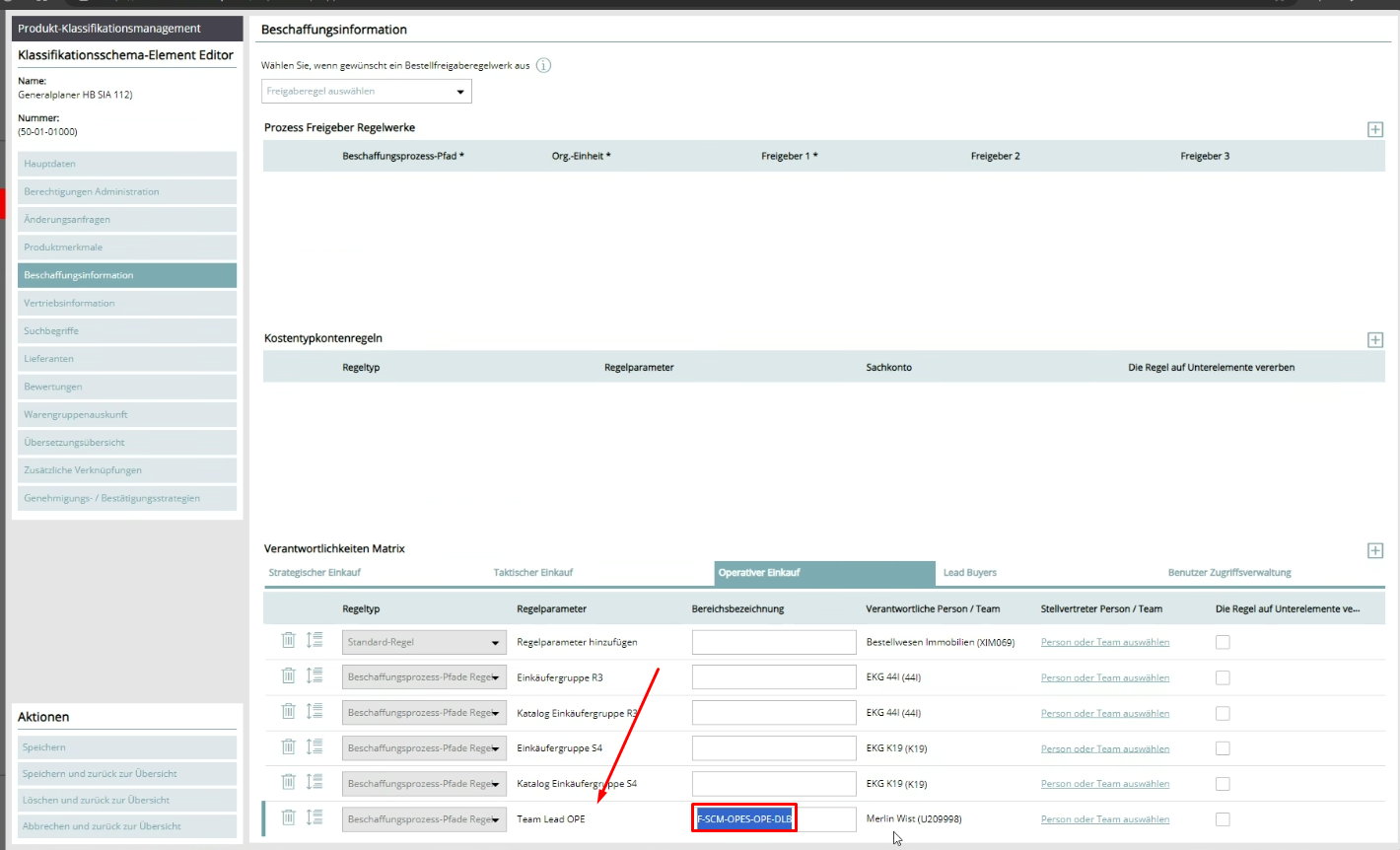Add Verantwortlichkeiten Matrix row via plus icon
This screenshot has height=850, width=1400.
pyautogui.click(x=1374, y=551)
